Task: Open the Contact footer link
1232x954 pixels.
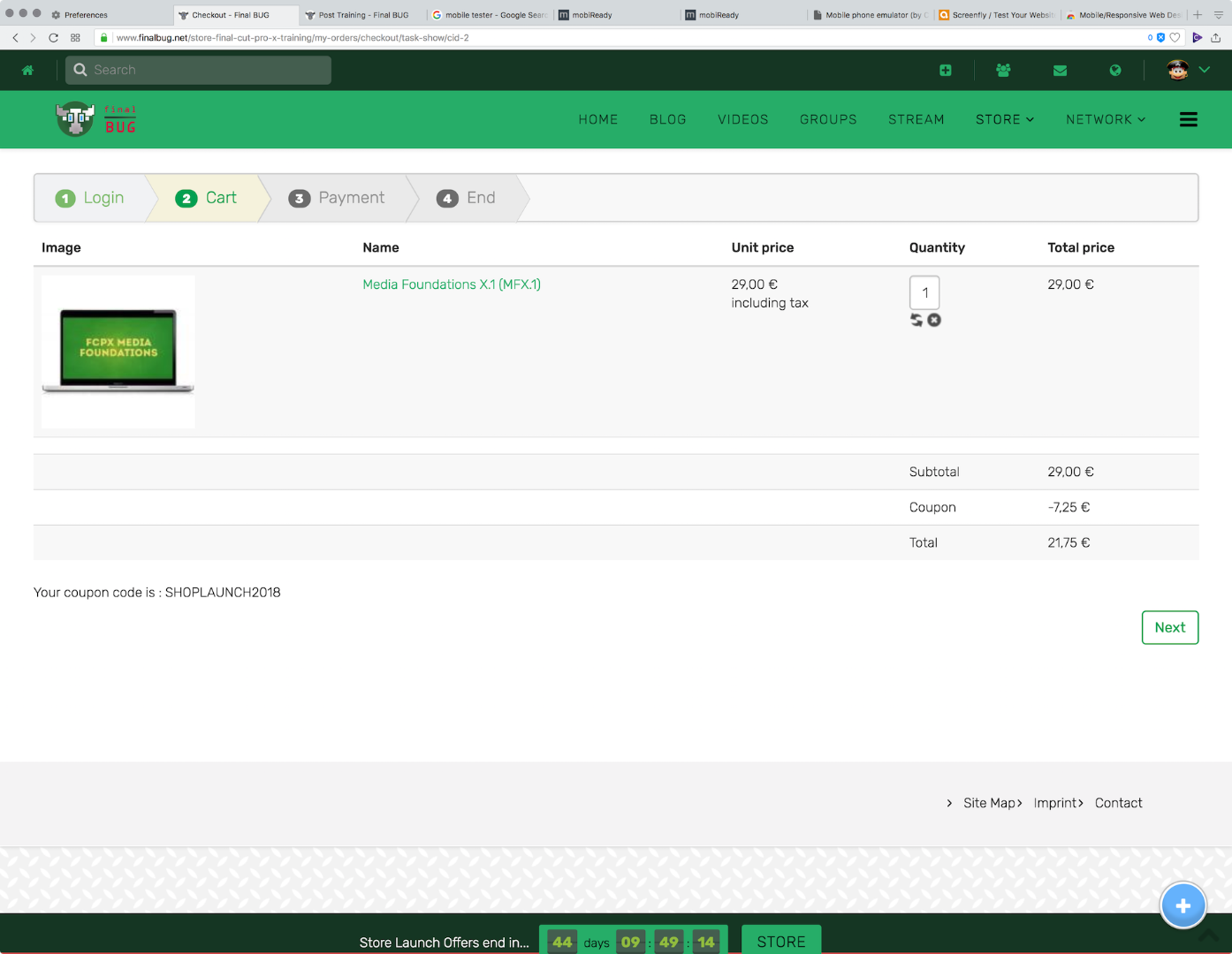Action: tap(1119, 803)
